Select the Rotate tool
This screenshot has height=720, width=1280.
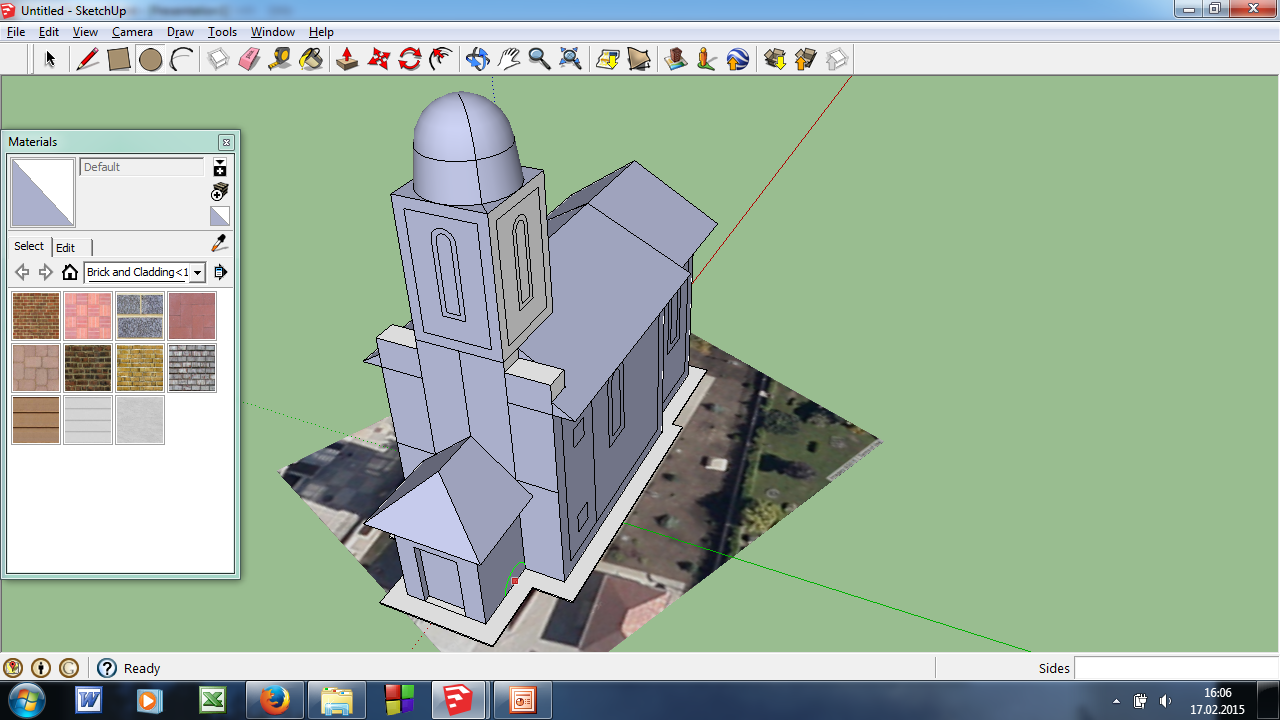tap(409, 60)
